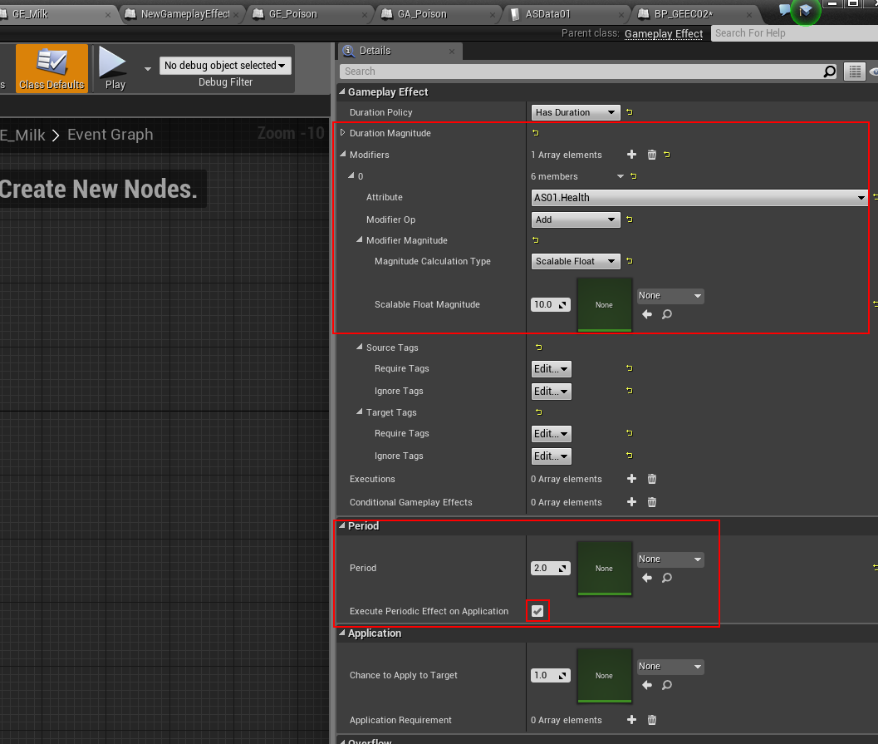This screenshot has height=744, width=879.
Task: Click the Details search field
Action: coord(581,71)
